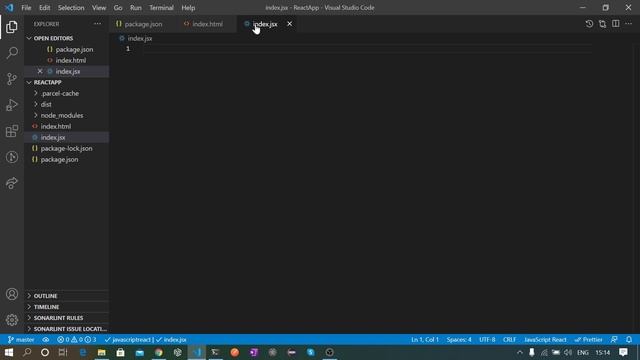Open the Explorer view in activity bar
This screenshot has width=640, height=360.
point(12,27)
